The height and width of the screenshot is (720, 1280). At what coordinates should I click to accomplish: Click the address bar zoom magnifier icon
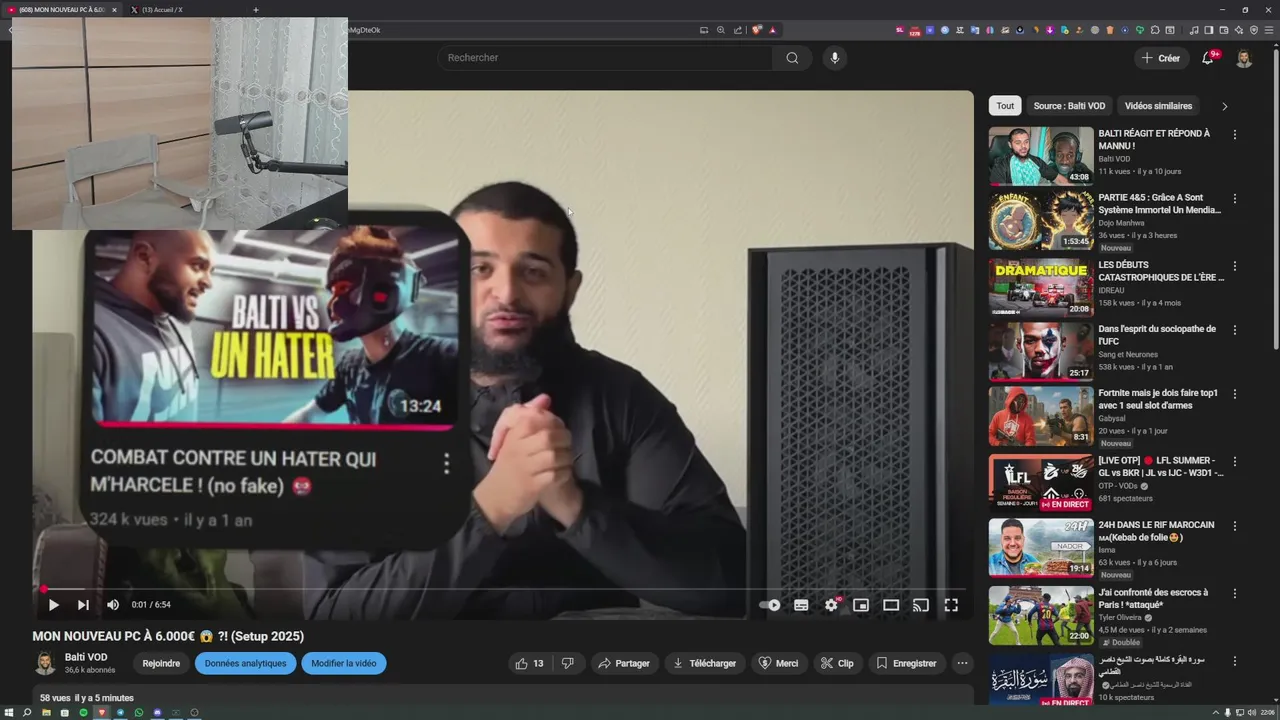tap(721, 30)
